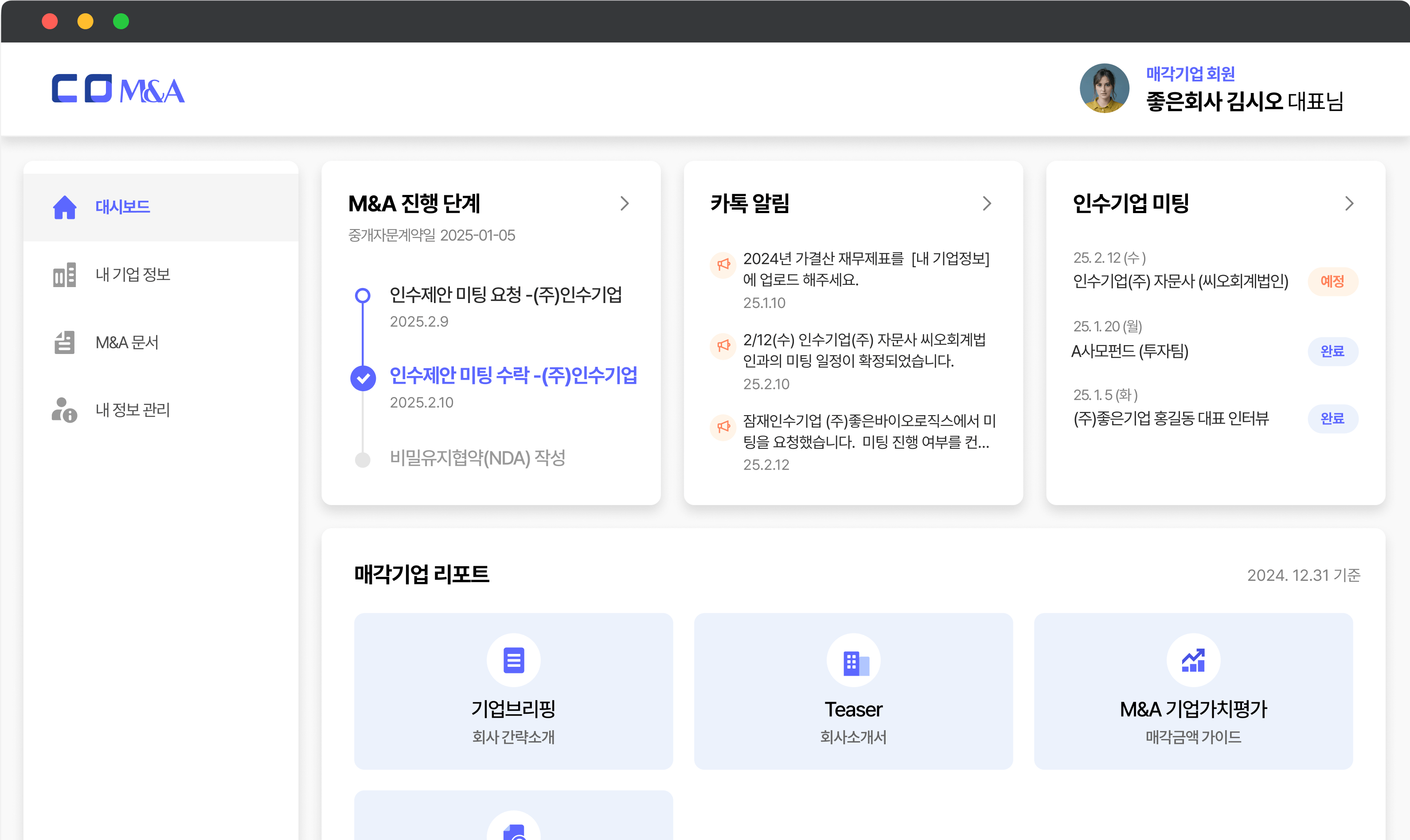This screenshot has width=1410, height=840.
Task: Click the 인수기업 미팅 heading
Action: click(x=1131, y=204)
